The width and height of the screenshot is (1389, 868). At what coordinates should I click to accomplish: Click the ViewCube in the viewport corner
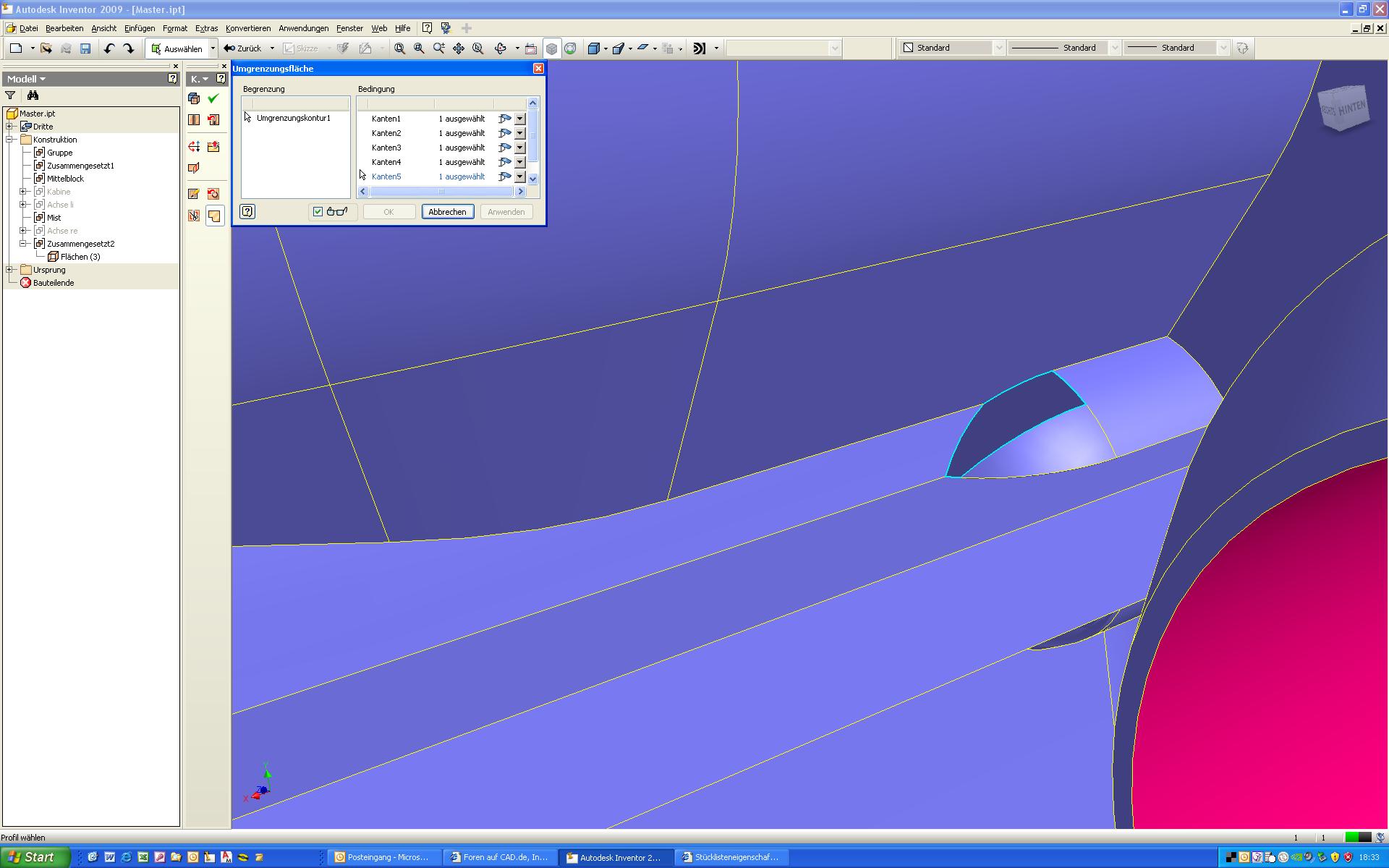1343,109
